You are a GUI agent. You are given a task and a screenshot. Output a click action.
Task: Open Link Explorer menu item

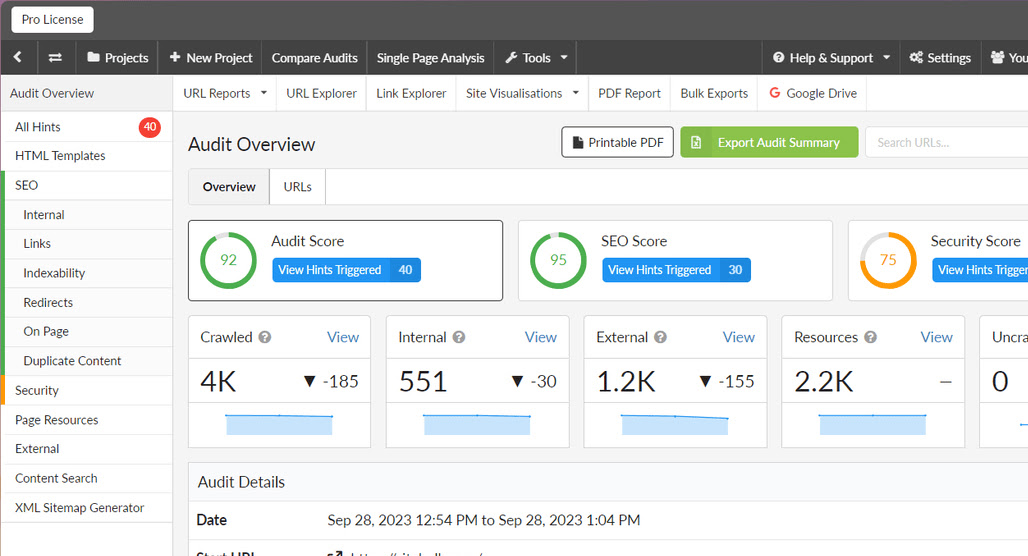coord(411,93)
